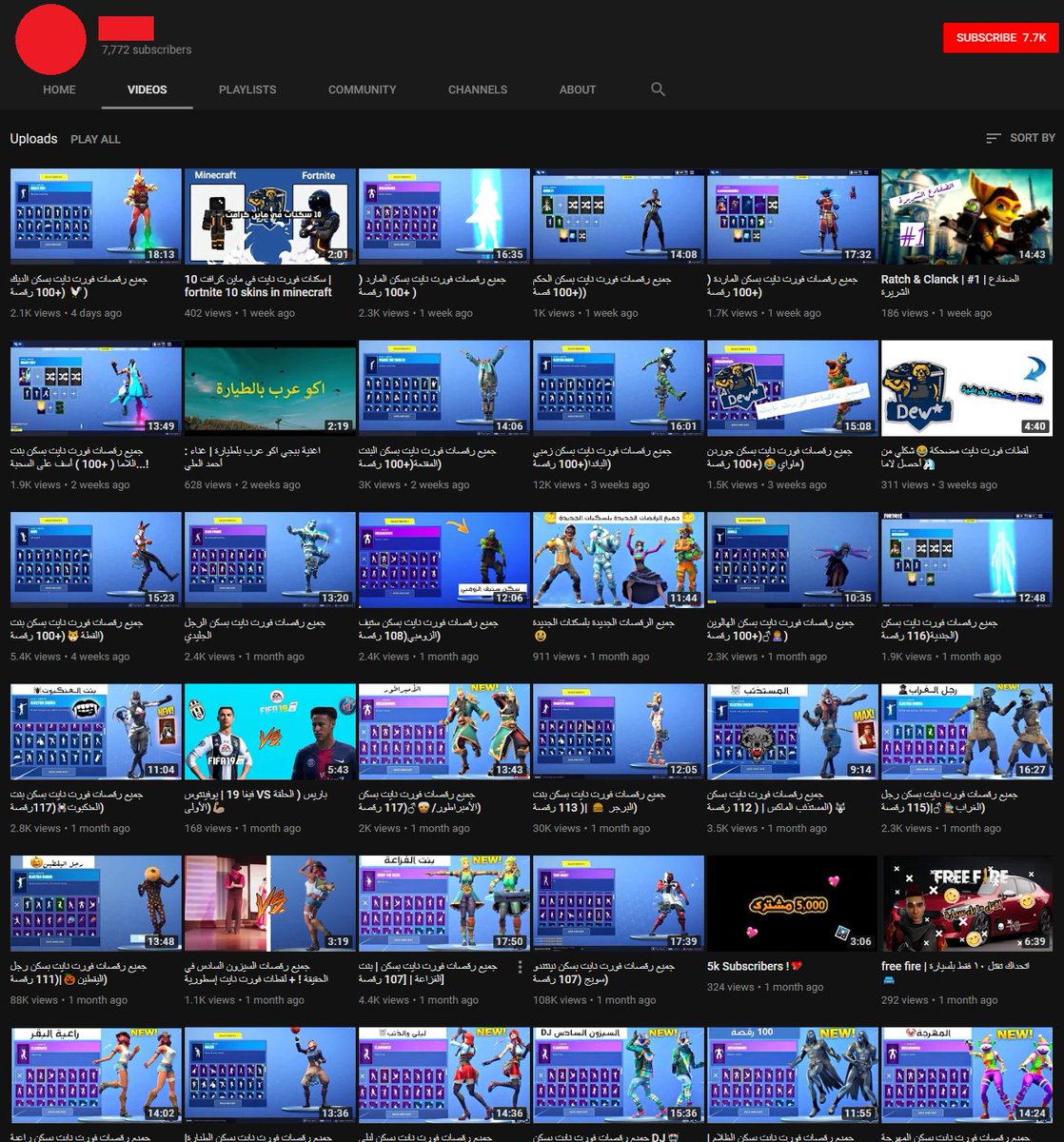This screenshot has width=1064, height=1142.
Task: Open the Free Fire 6:39 thumbnail
Action: coord(967,903)
